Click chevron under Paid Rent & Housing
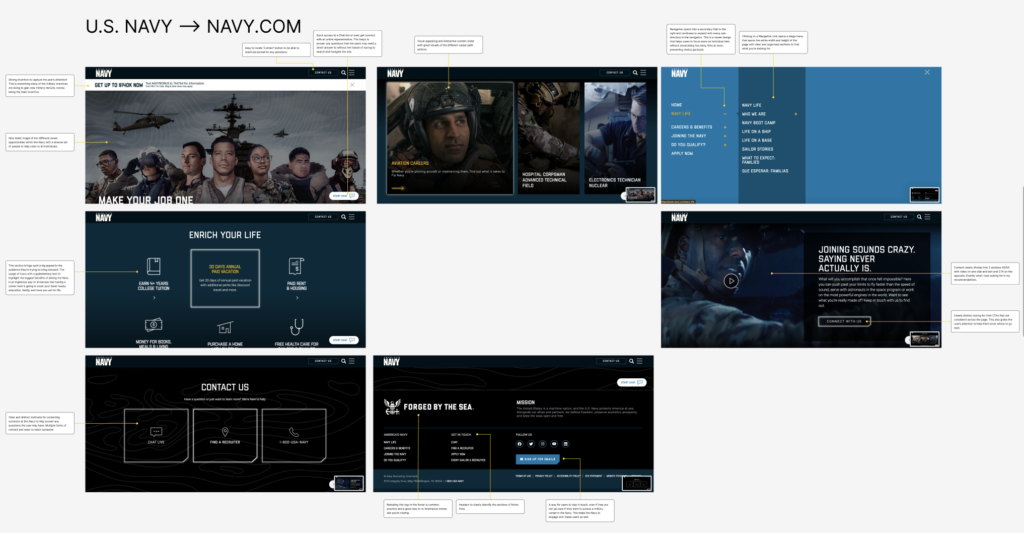1024x533 pixels. click(297, 298)
